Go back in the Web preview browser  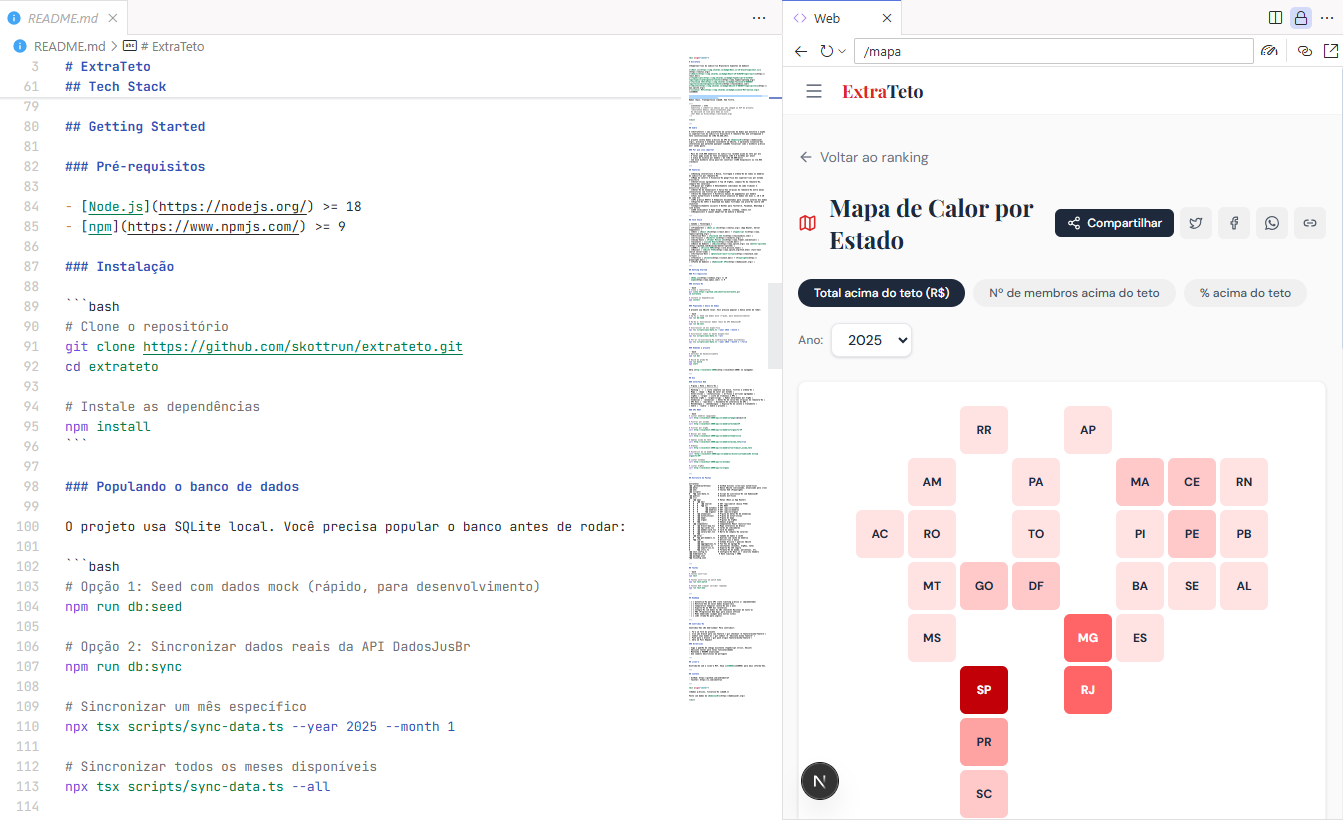pyautogui.click(x=801, y=51)
